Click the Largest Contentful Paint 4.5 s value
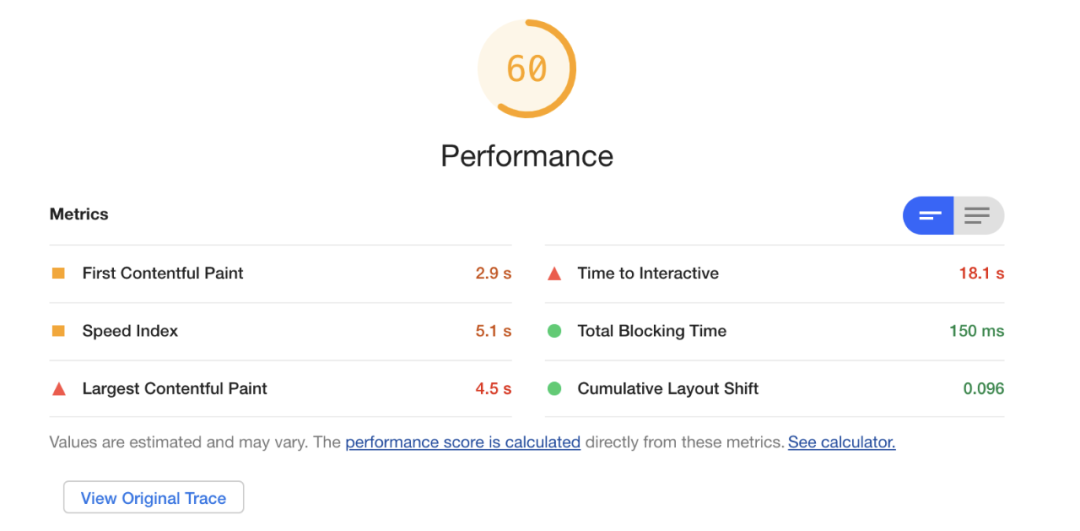1080x531 pixels. [x=493, y=389]
